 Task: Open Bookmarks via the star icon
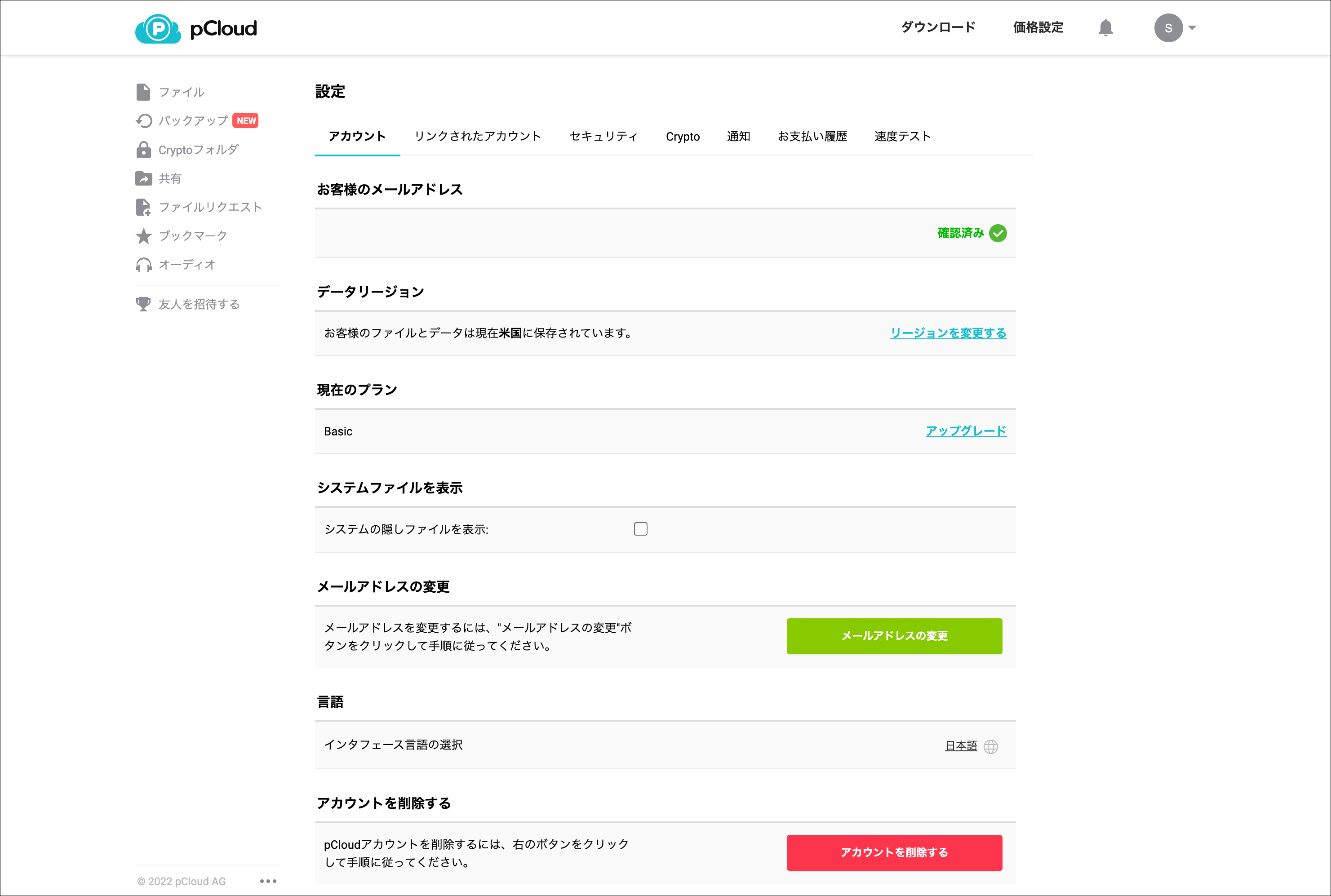coord(143,236)
